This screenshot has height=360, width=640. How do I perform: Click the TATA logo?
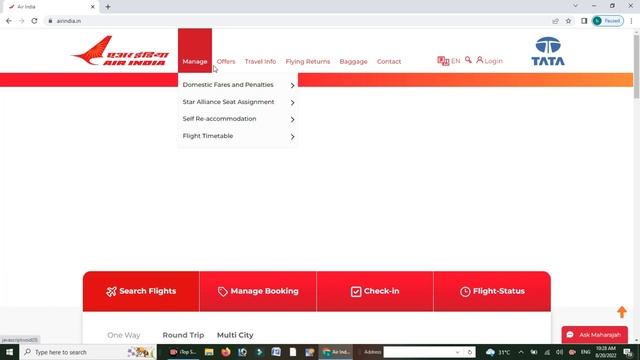click(548, 51)
